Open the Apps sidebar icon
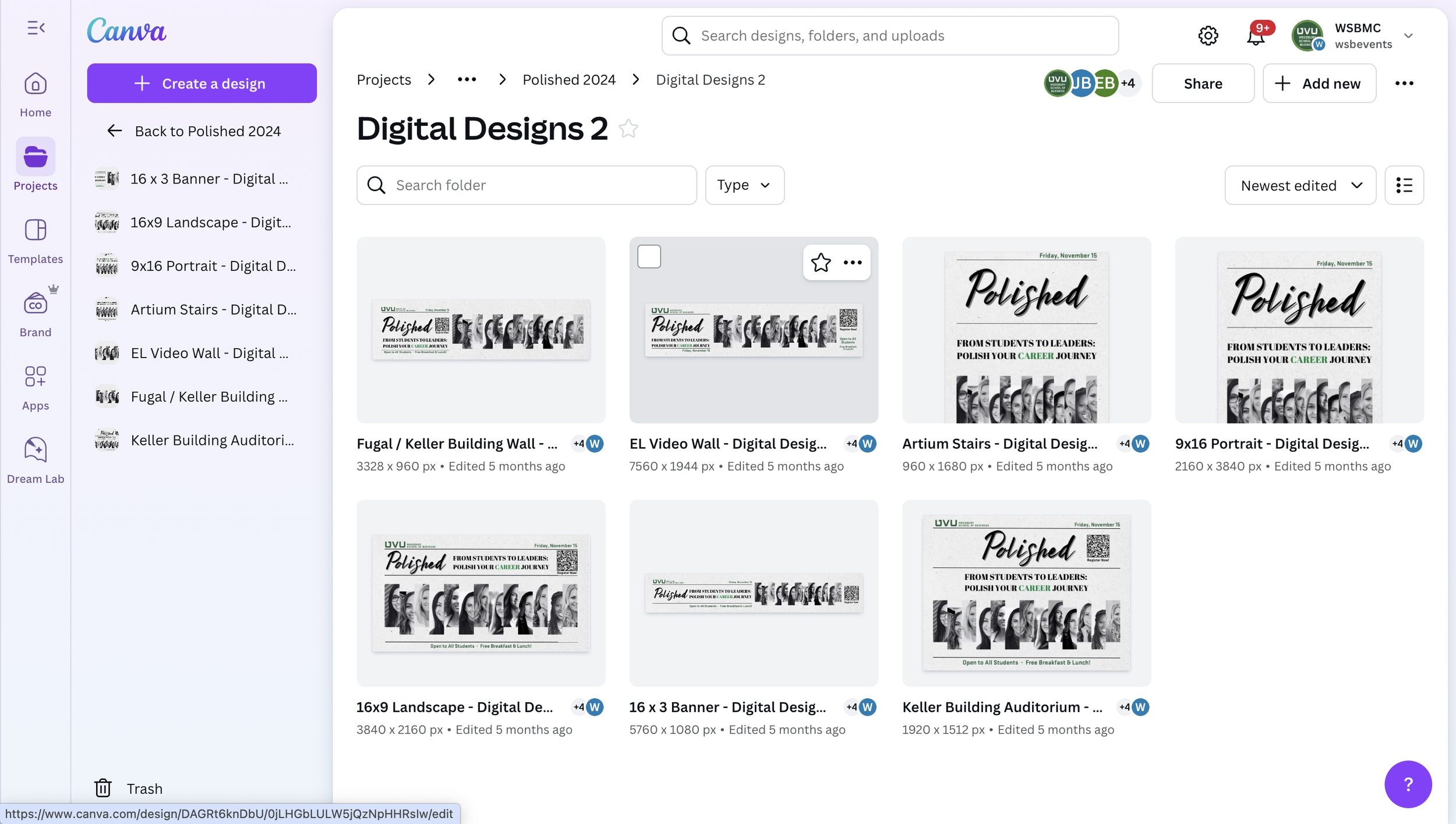 point(36,386)
